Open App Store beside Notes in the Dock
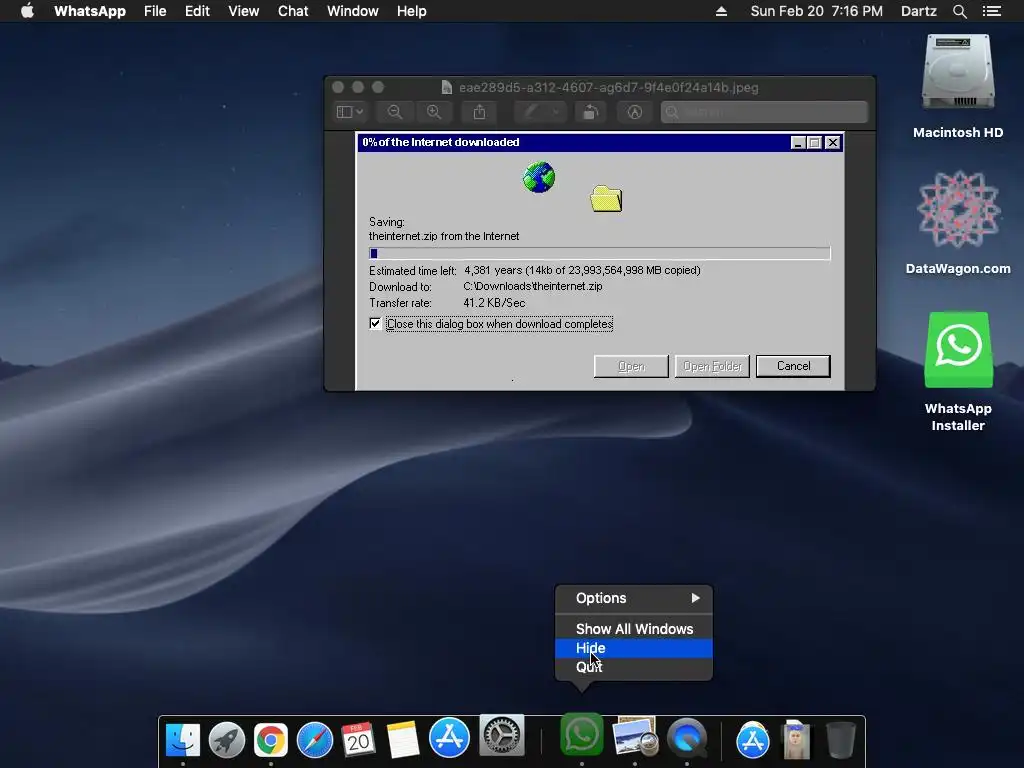Image resolution: width=1024 pixels, height=768 pixels. 449,738
